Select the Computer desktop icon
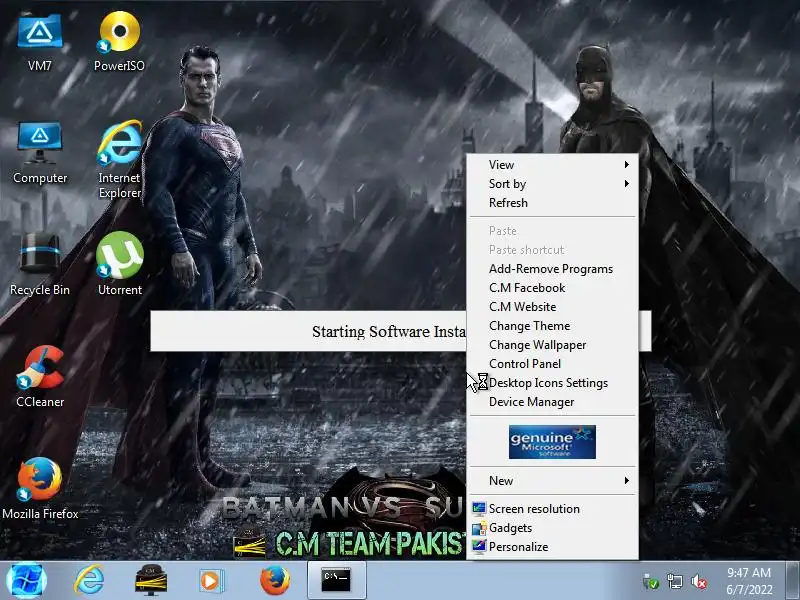Image resolution: width=800 pixels, height=600 pixels. [40, 153]
